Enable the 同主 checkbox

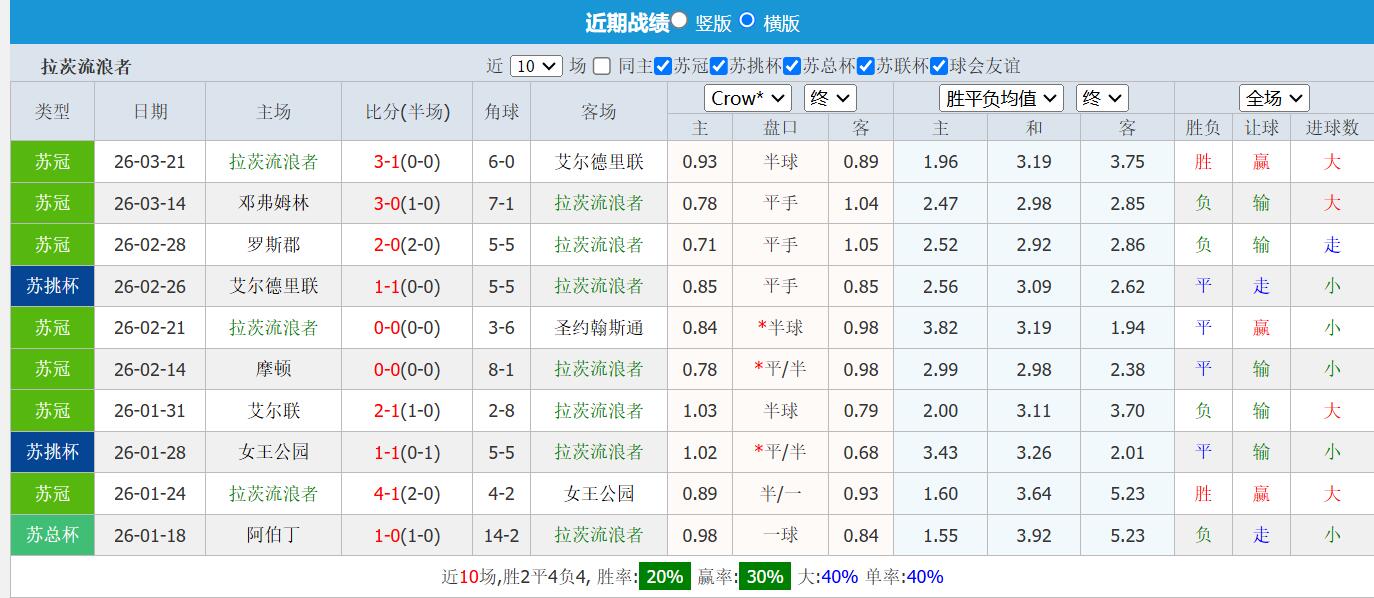[x=602, y=66]
